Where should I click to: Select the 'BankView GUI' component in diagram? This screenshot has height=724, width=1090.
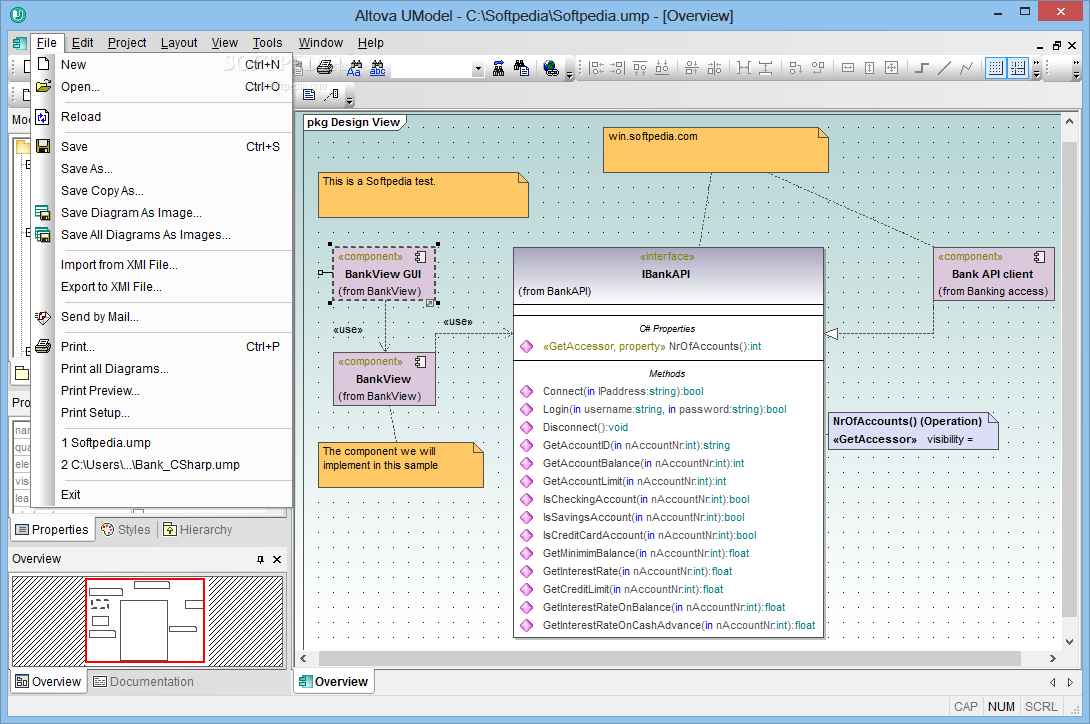(x=383, y=274)
